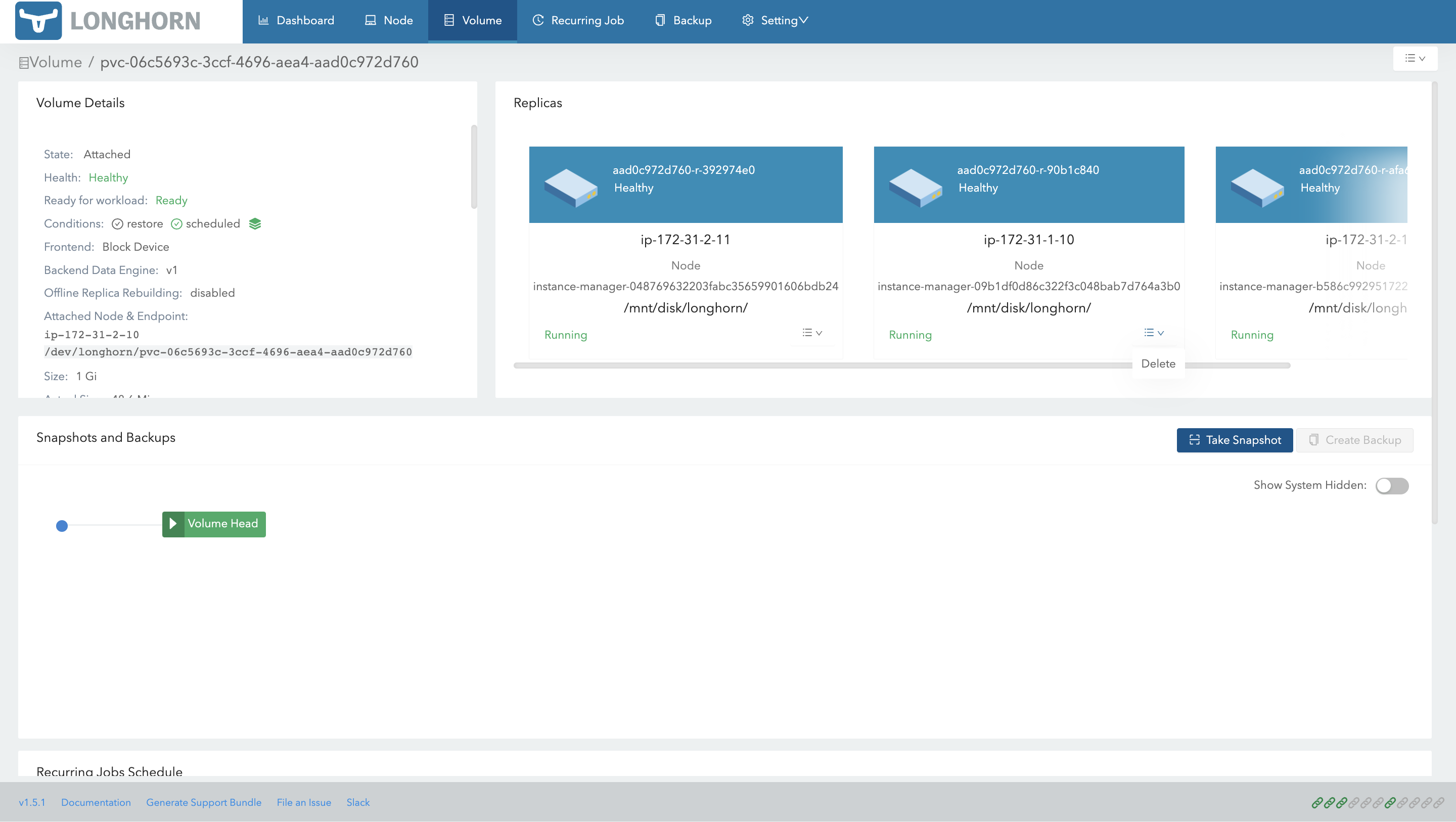Click the blue marker on the snapshot timeline

(x=62, y=525)
